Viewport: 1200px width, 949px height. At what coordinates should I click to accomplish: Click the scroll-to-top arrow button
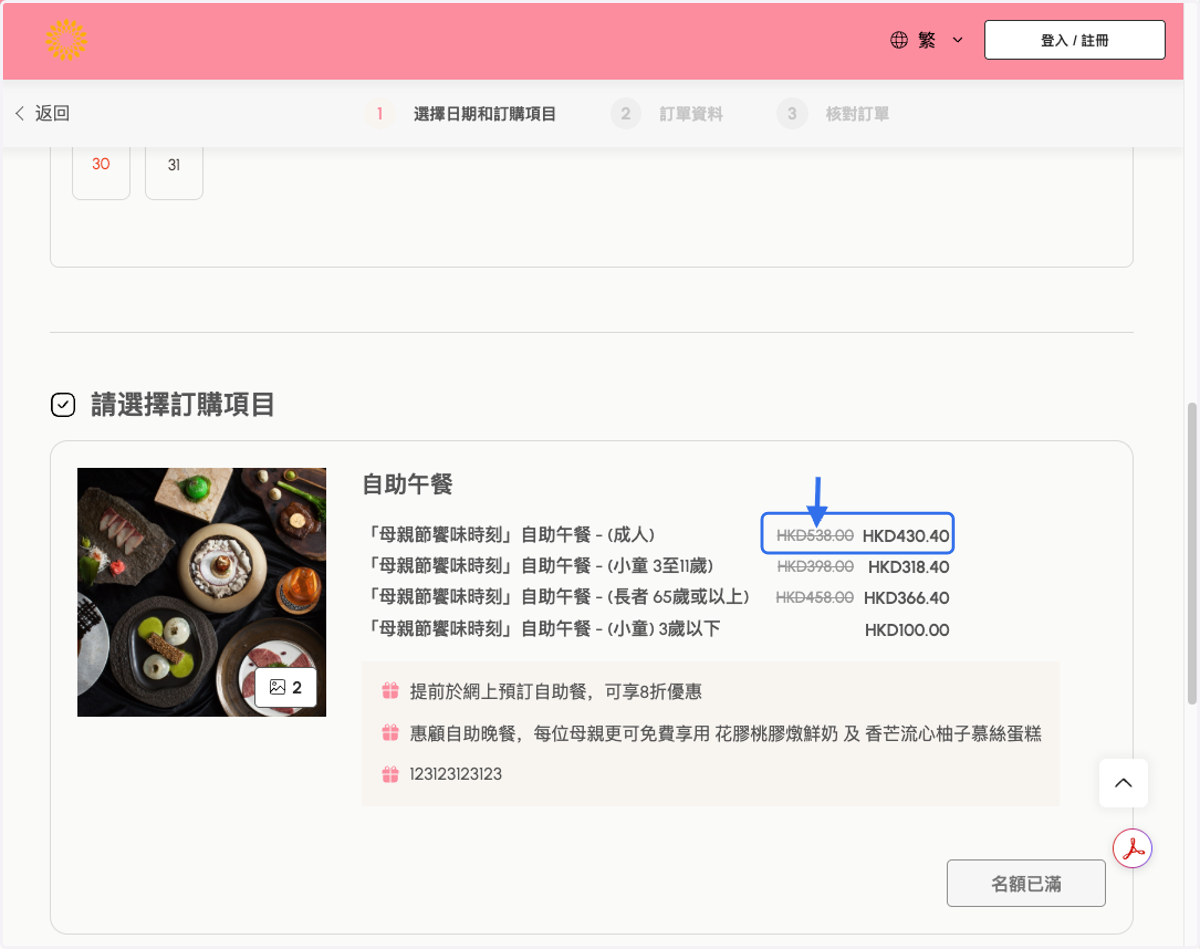click(1123, 783)
